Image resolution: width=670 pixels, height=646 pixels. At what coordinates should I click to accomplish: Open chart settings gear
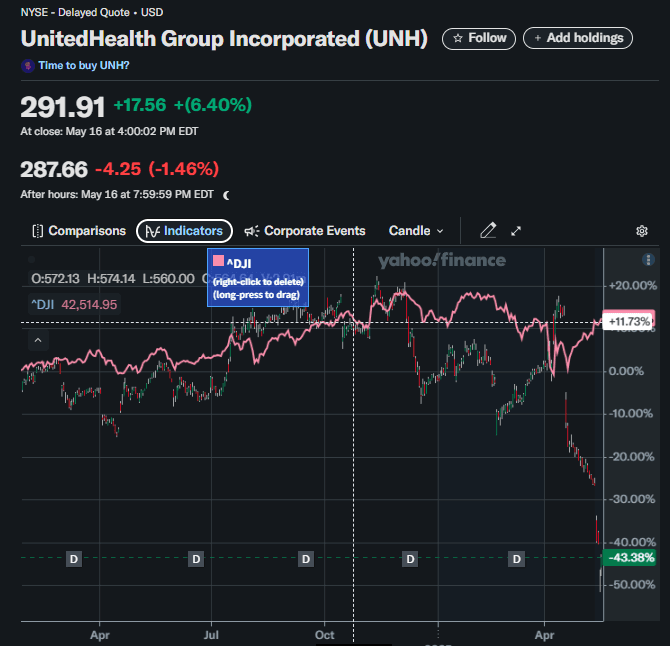point(642,231)
